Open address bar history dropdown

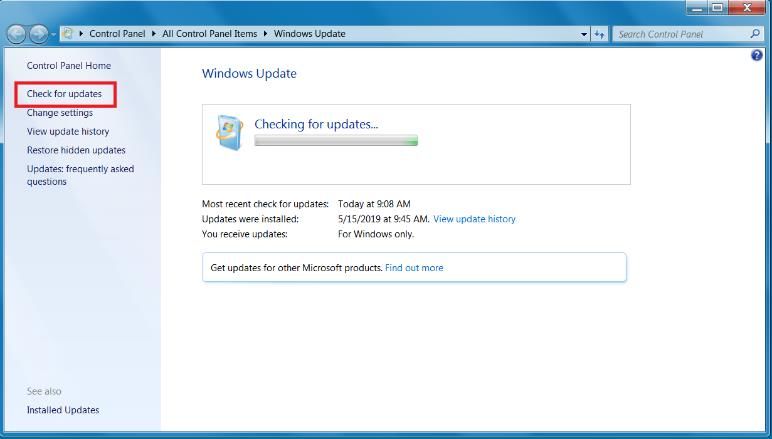click(x=583, y=34)
